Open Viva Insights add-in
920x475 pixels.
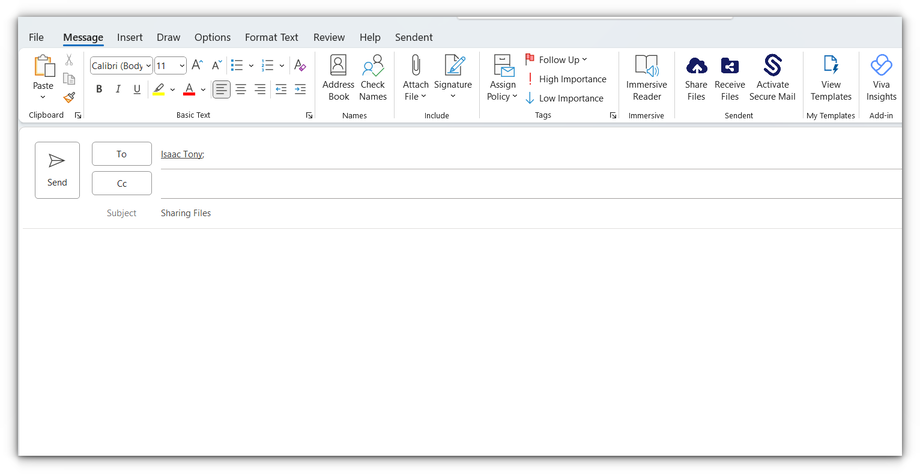(881, 67)
